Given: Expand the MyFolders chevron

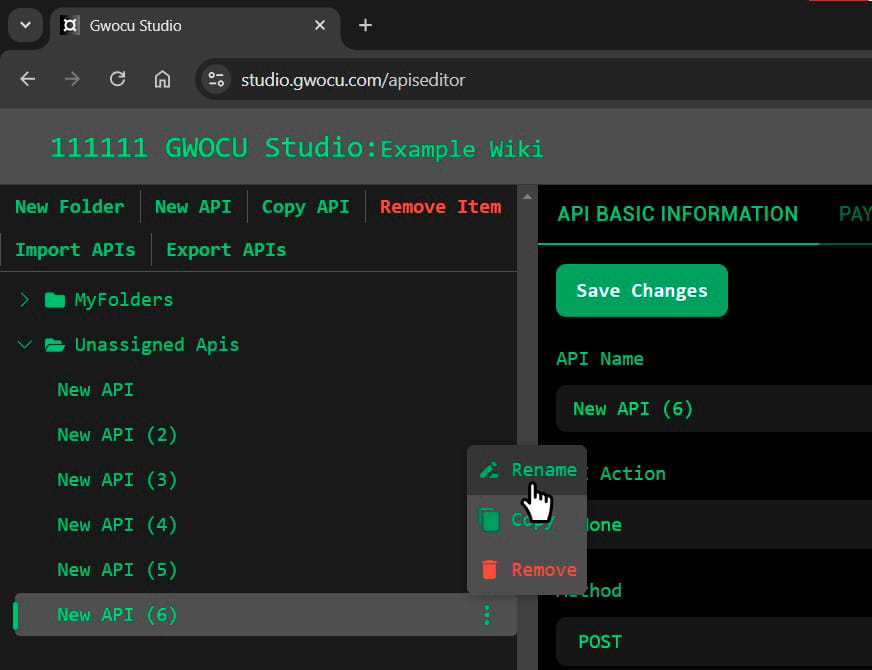Looking at the screenshot, I should pos(24,300).
